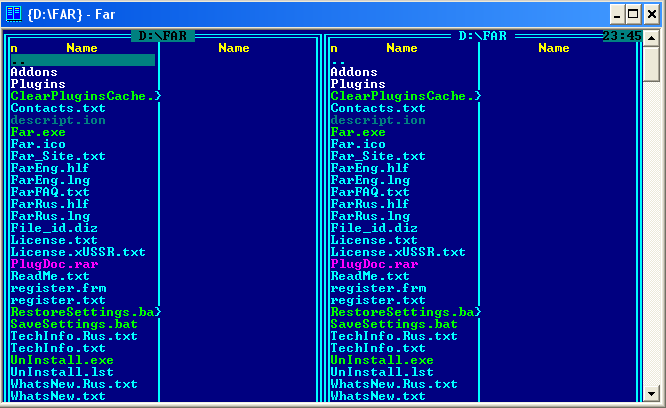Select FarFAQ.txt in the right panel

pyautogui.click(x=370, y=192)
